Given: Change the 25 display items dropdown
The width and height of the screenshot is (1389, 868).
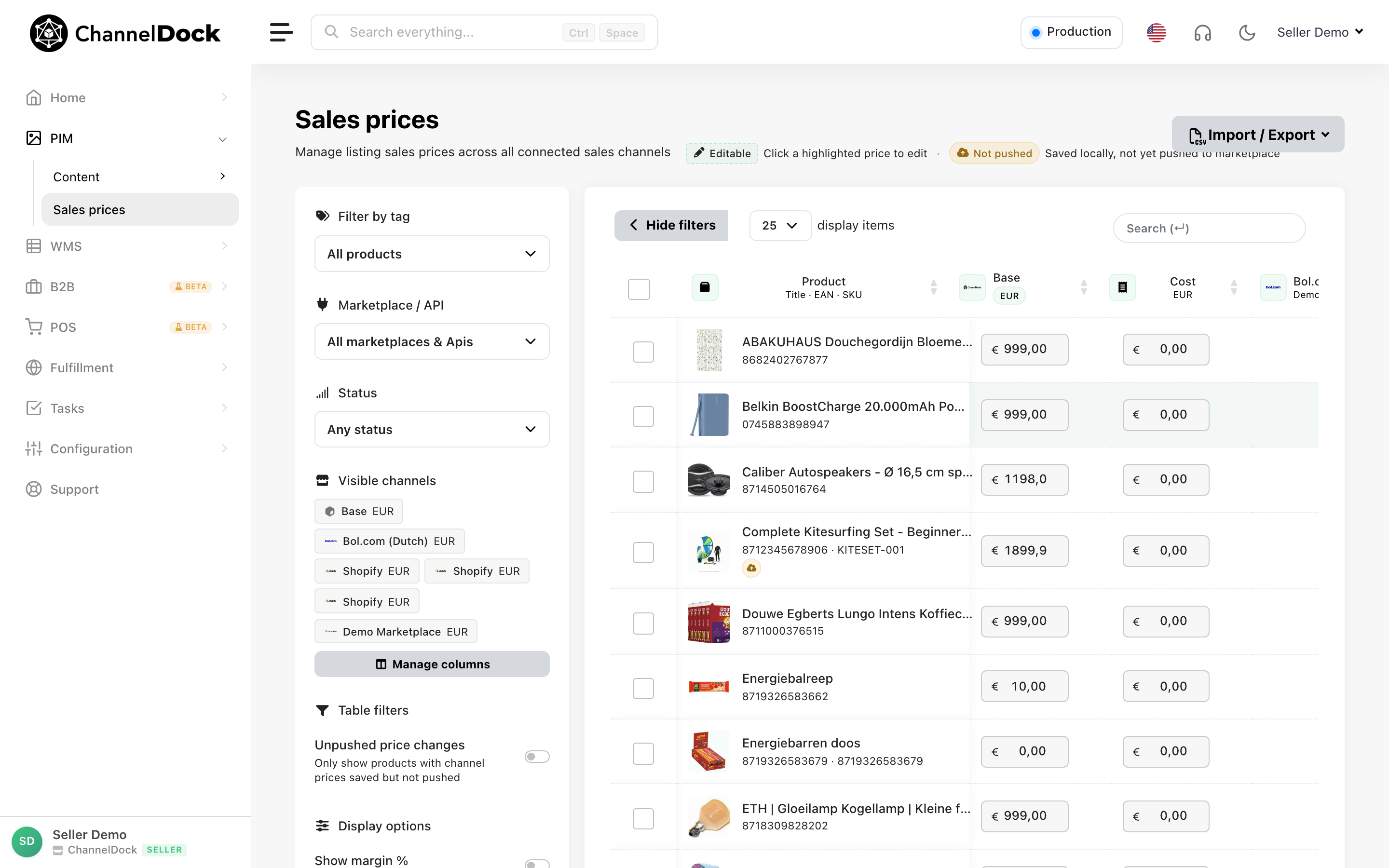Looking at the screenshot, I should pos(780,226).
